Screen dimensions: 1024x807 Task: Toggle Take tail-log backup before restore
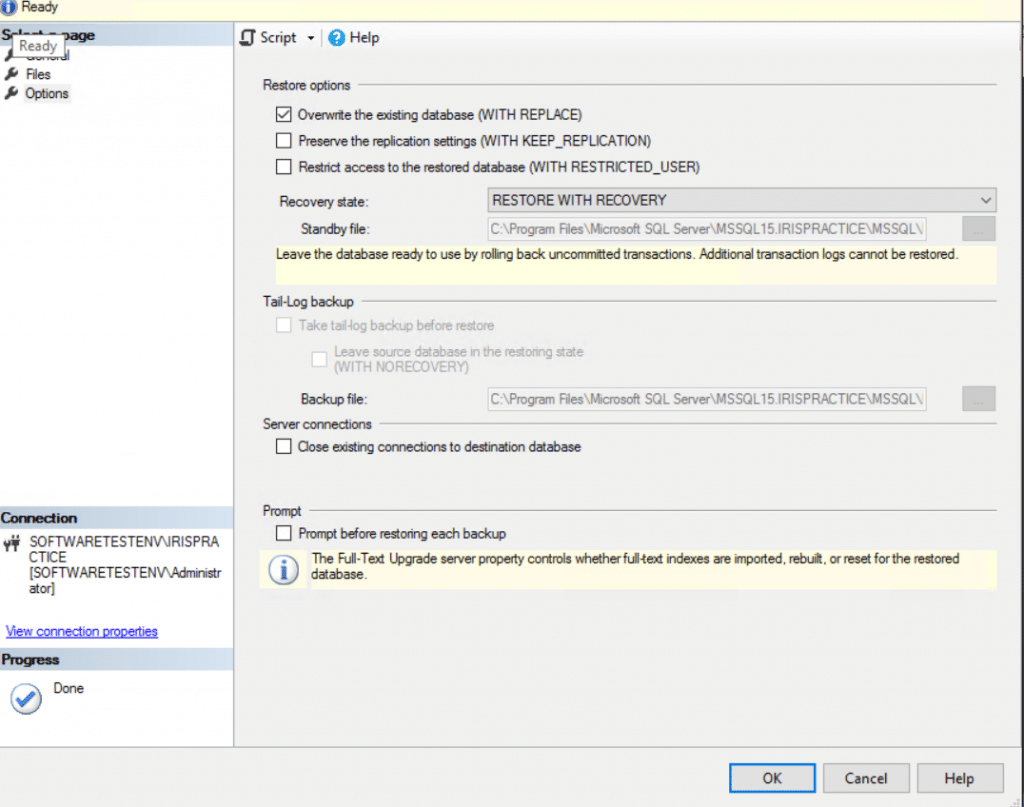click(283, 325)
